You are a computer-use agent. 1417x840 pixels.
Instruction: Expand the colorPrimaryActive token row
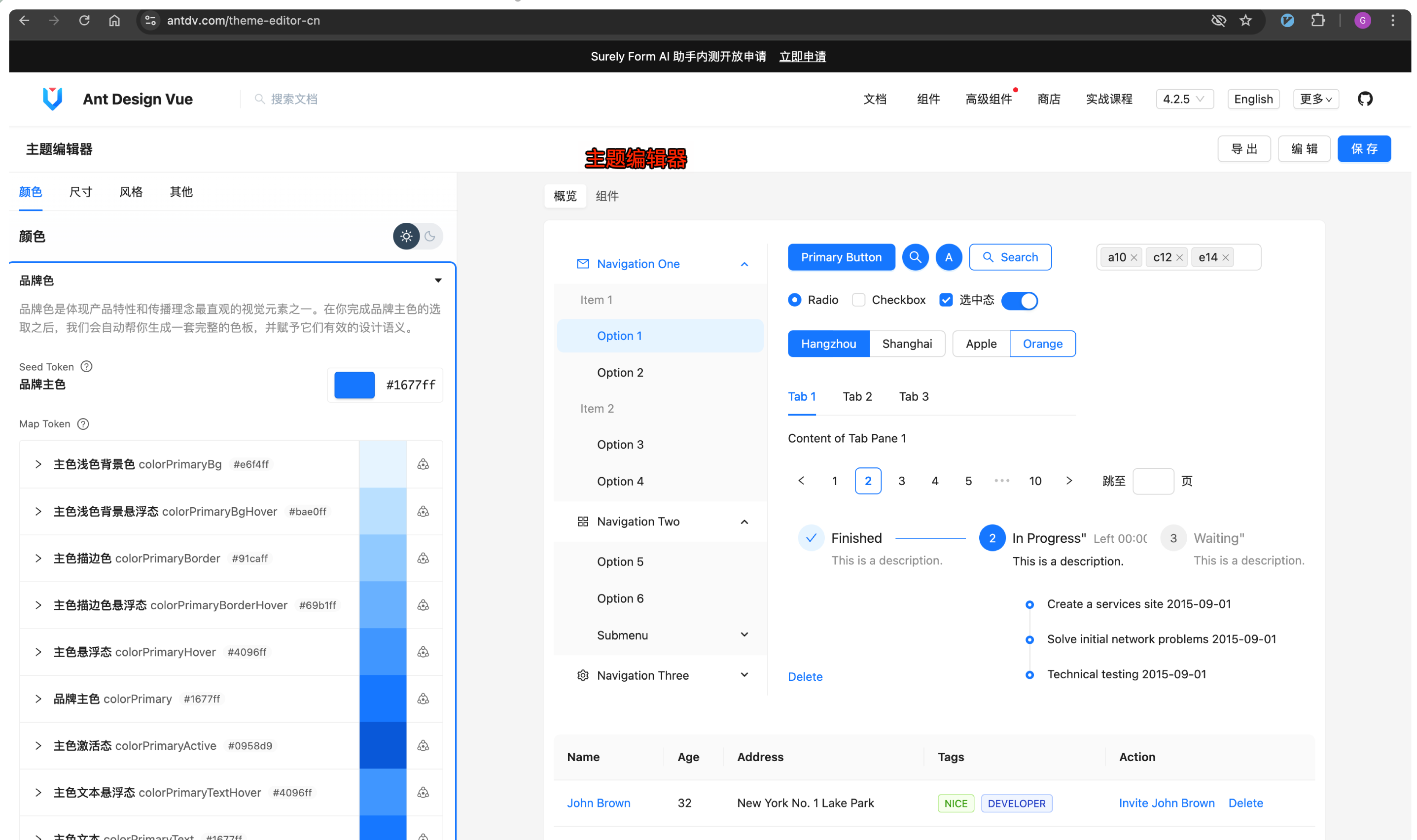click(38, 745)
